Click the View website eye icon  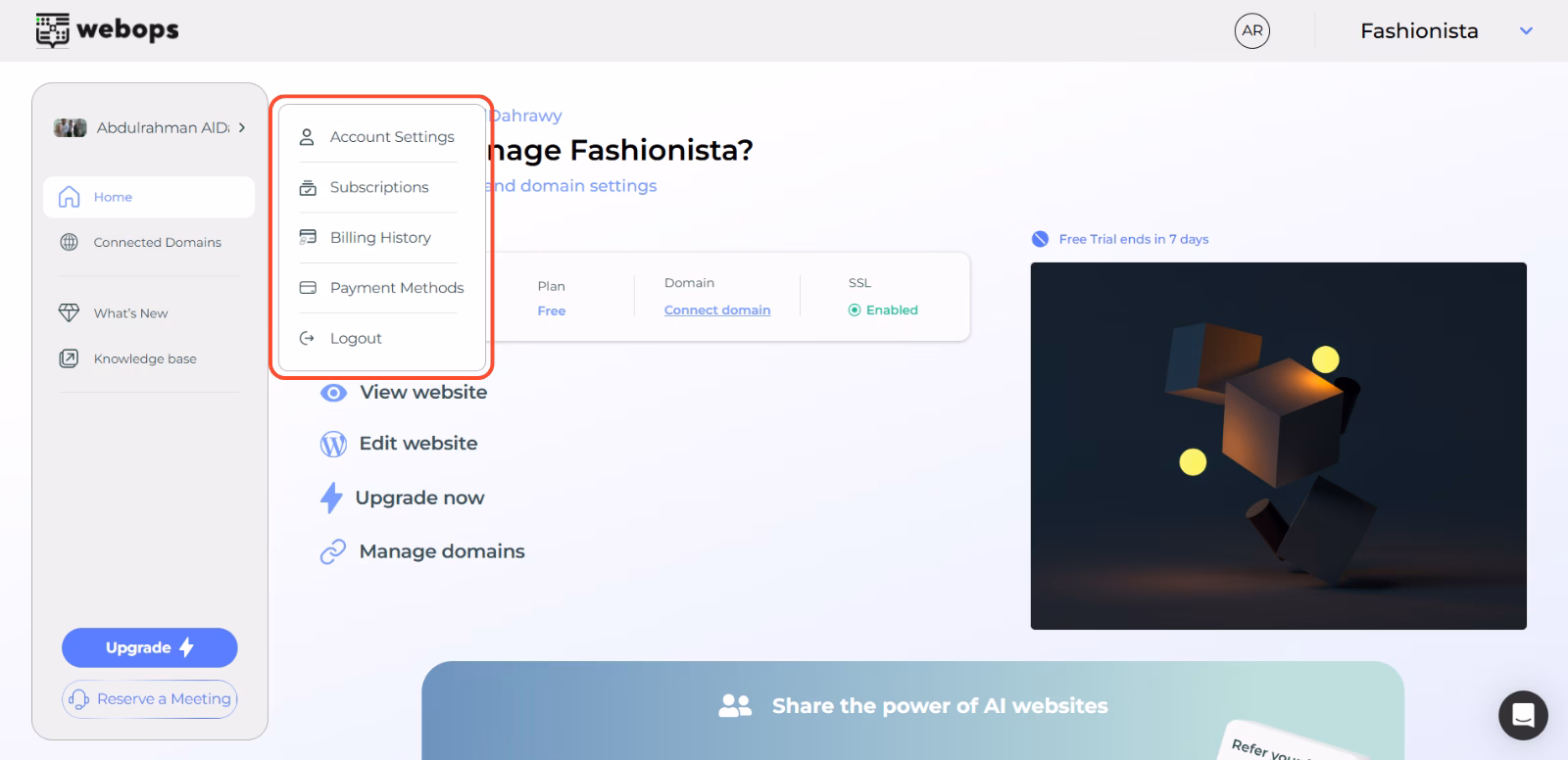coord(333,393)
